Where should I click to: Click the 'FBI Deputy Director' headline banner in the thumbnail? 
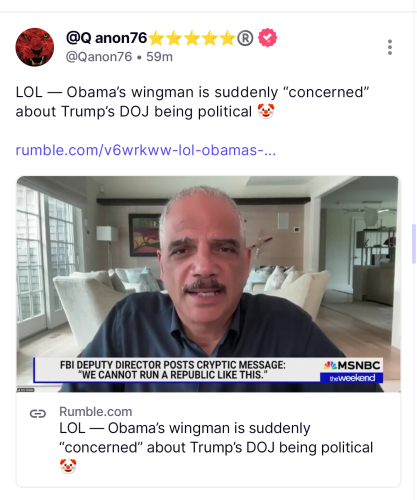coord(173,370)
